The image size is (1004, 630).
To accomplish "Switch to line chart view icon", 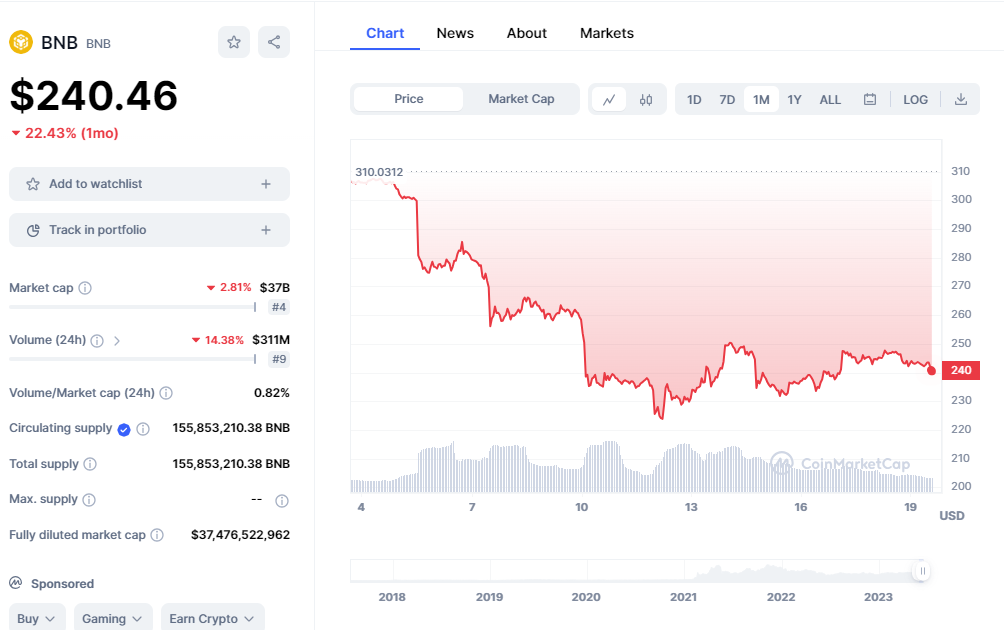I will pos(609,99).
